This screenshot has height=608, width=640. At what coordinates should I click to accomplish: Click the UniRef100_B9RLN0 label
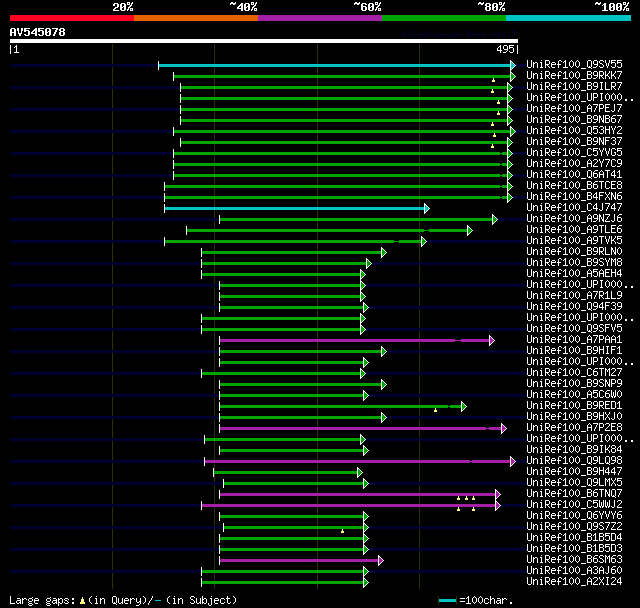click(x=574, y=252)
